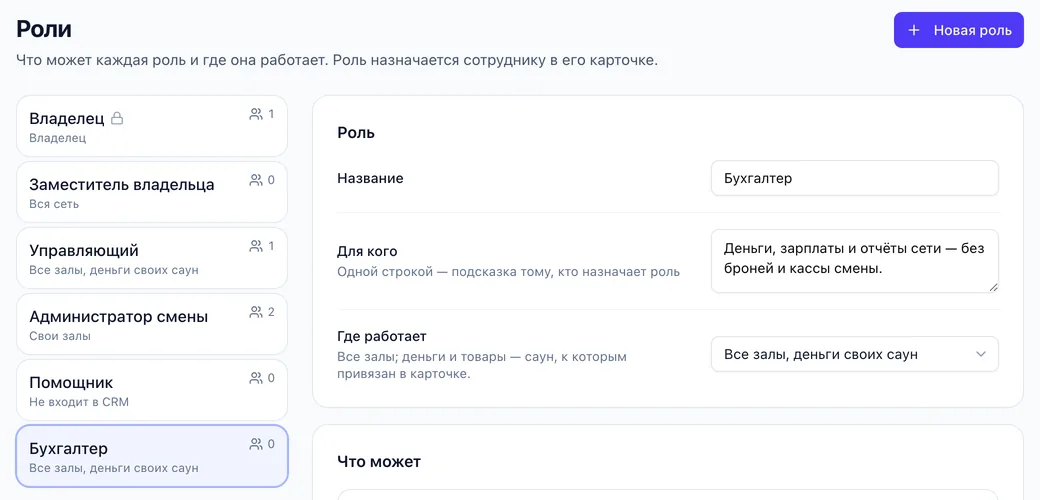
Task: Select the Заместитель владельца role card
Action: pyautogui.click(x=152, y=192)
